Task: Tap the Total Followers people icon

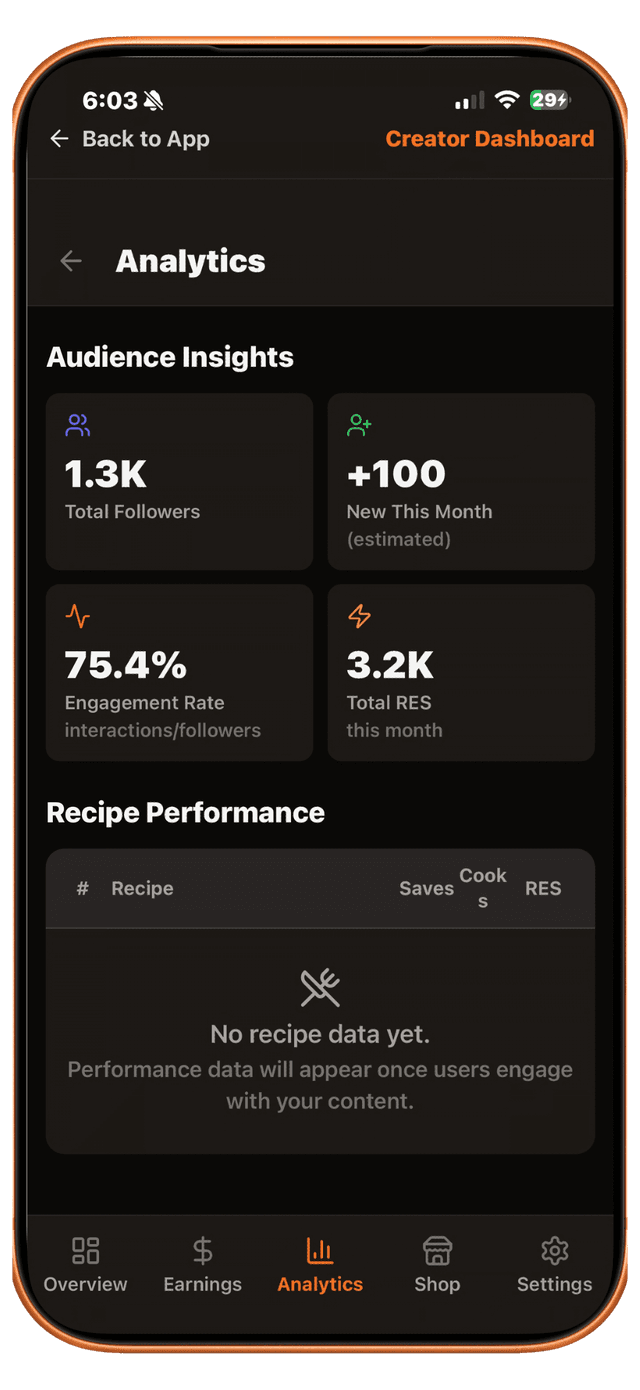Action: coord(78,425)
